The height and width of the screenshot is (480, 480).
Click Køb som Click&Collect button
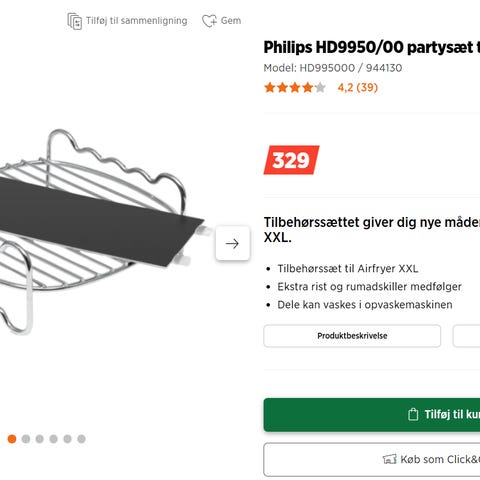click(x=372, y=459)
